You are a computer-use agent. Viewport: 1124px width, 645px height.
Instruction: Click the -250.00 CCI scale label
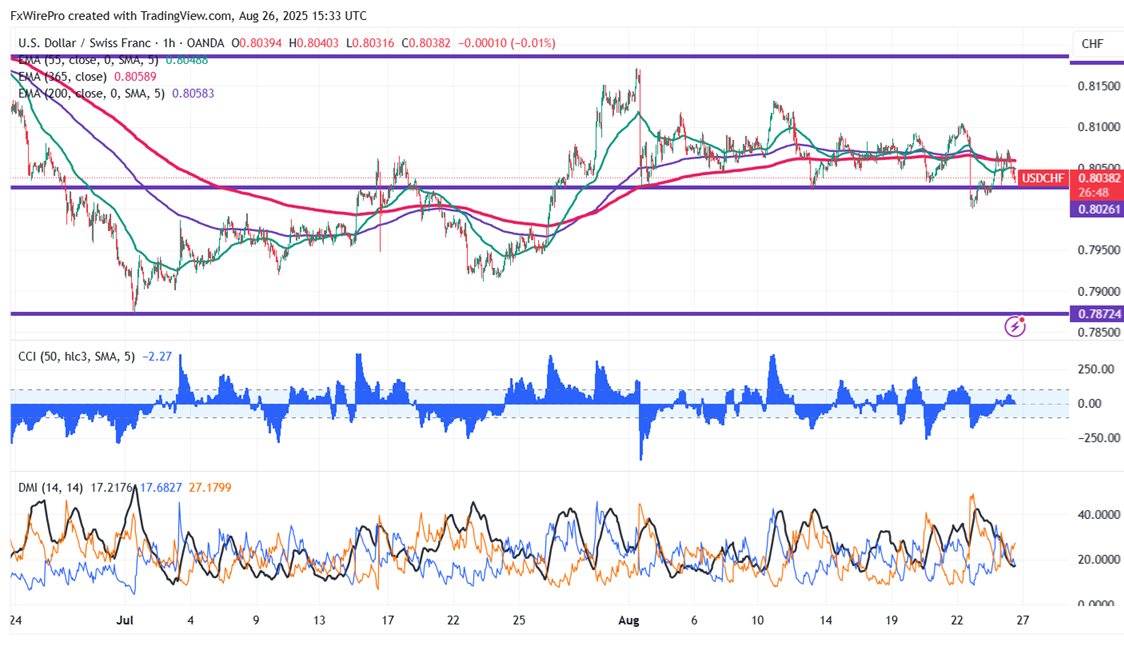coord(1097,438)
